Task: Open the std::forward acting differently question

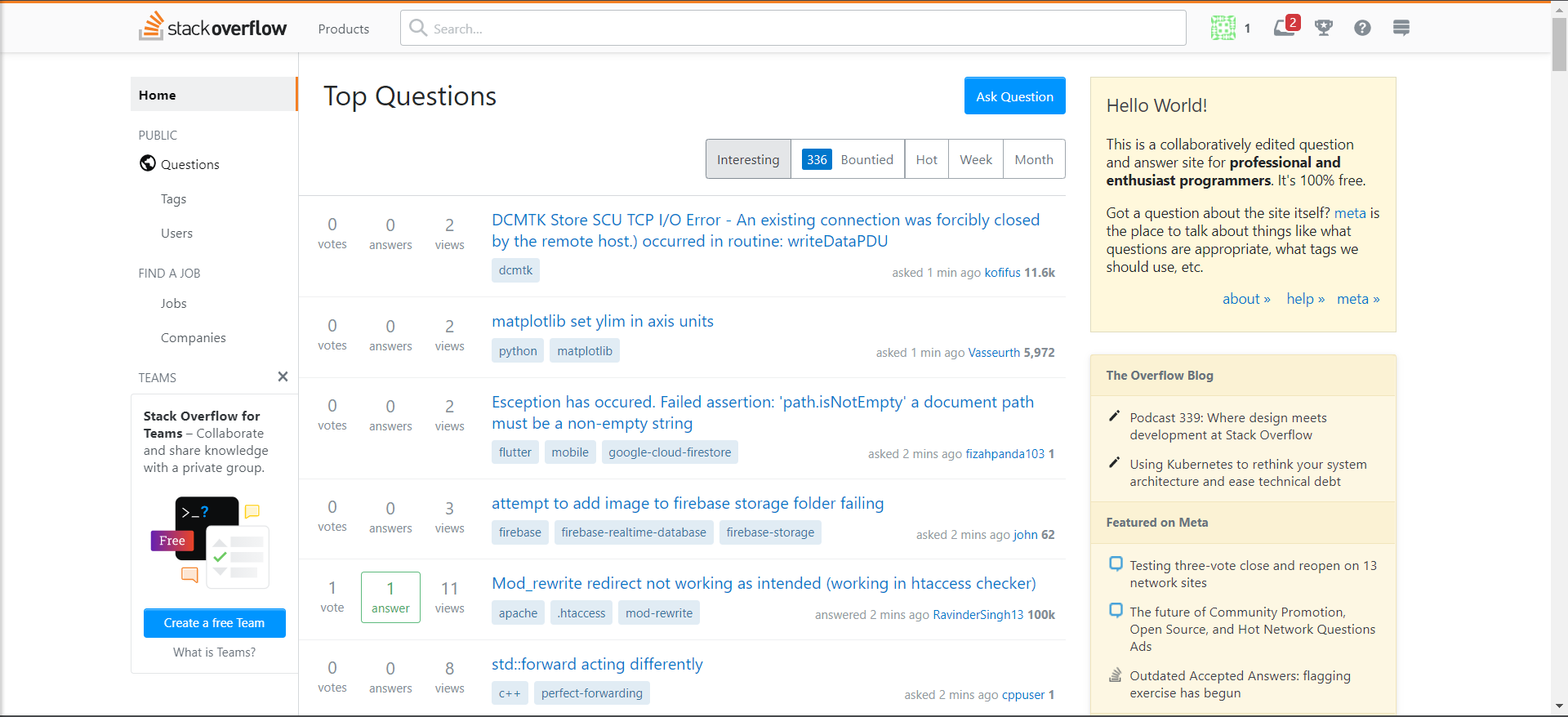Action: click(597, 664)
